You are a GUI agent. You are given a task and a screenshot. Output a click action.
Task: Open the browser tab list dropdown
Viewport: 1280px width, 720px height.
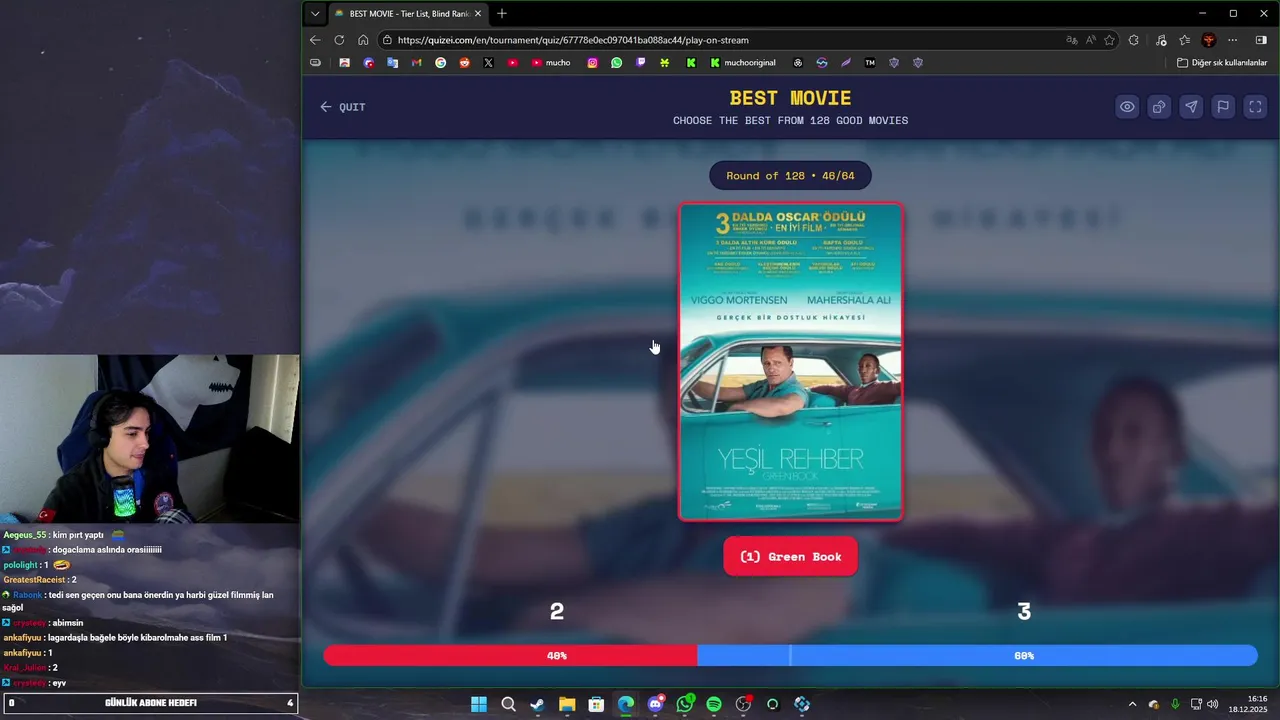coord(315,13)
